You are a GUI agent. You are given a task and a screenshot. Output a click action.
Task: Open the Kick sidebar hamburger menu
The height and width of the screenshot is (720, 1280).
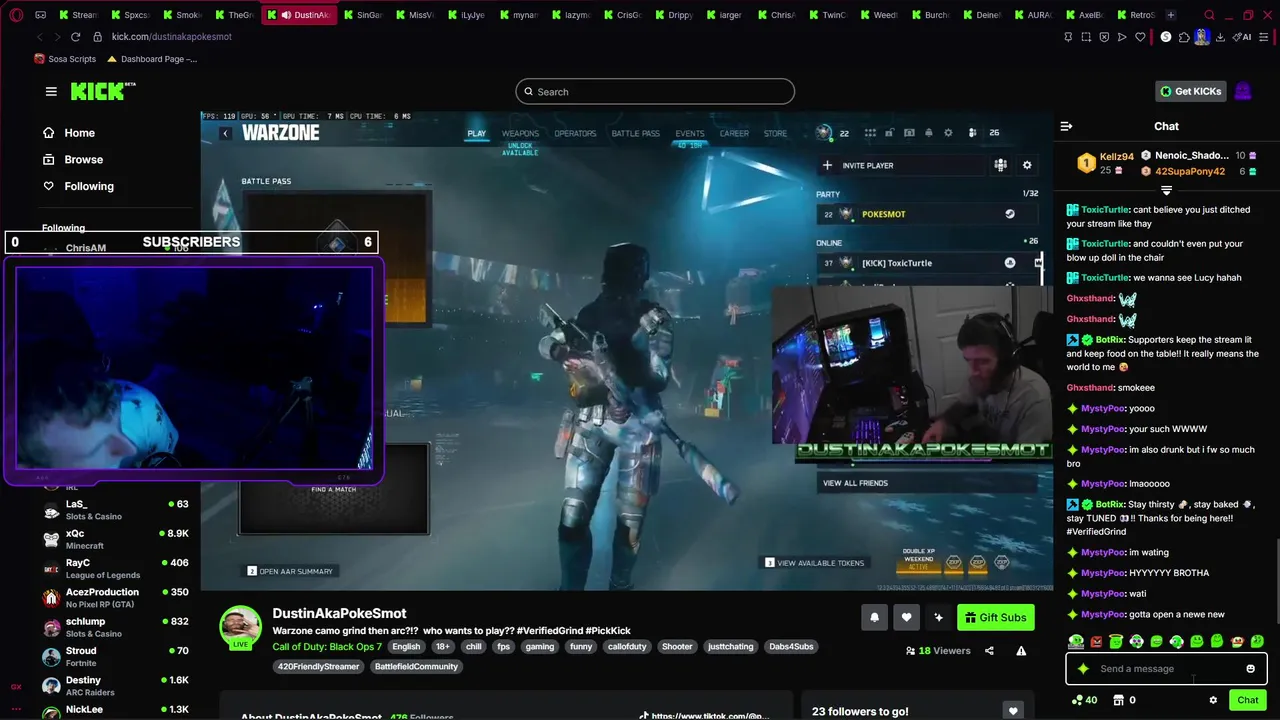point(51,91)
